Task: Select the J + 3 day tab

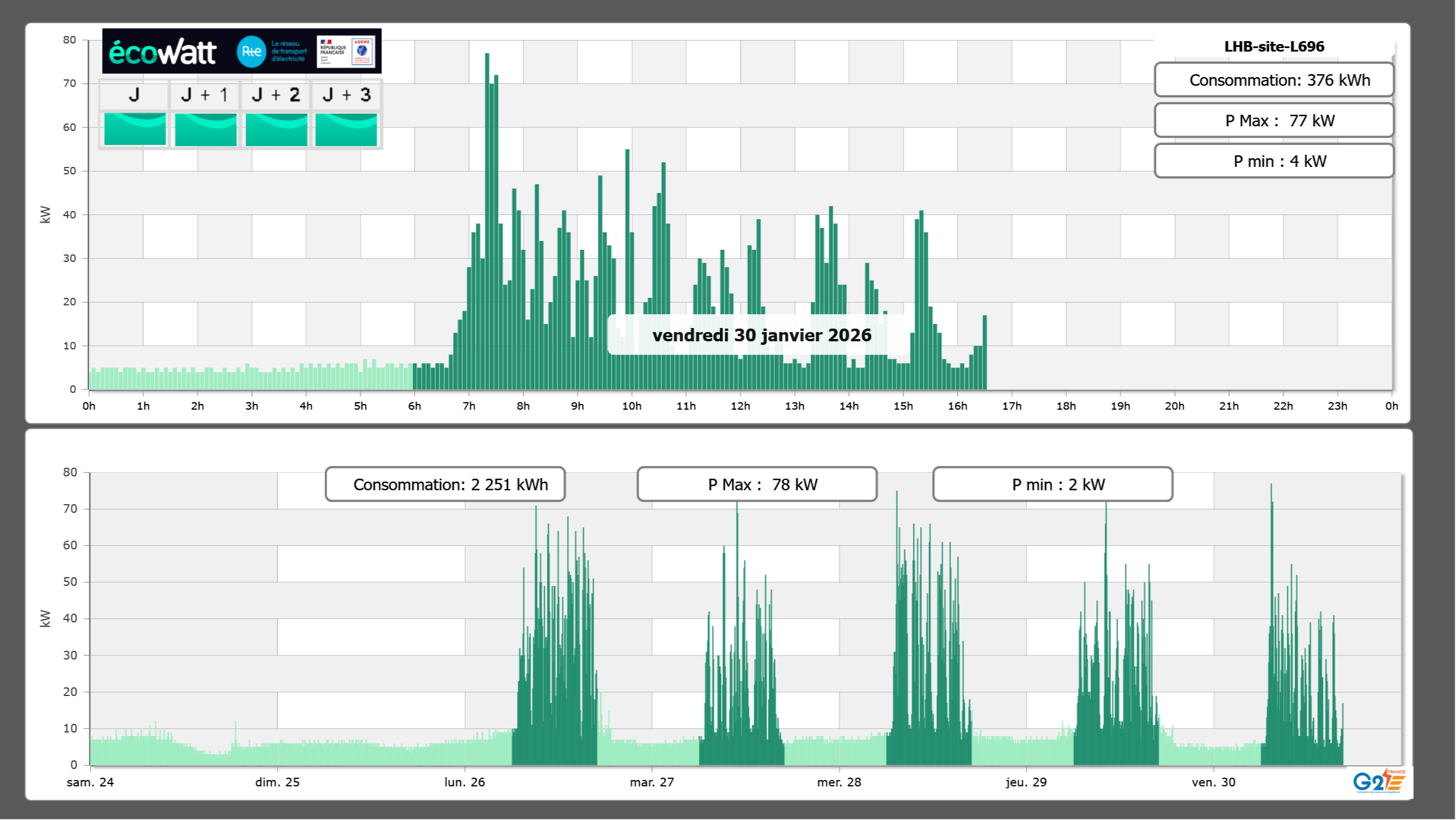Action: [x=346, y=95]
